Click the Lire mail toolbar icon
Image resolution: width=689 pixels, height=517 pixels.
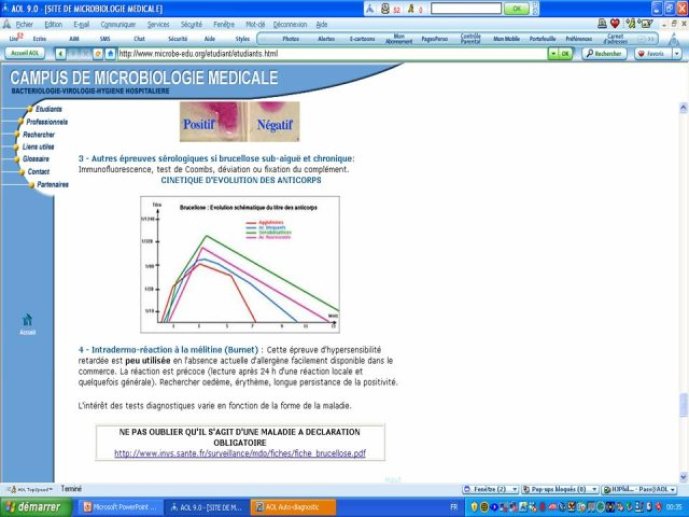point(16,38)
